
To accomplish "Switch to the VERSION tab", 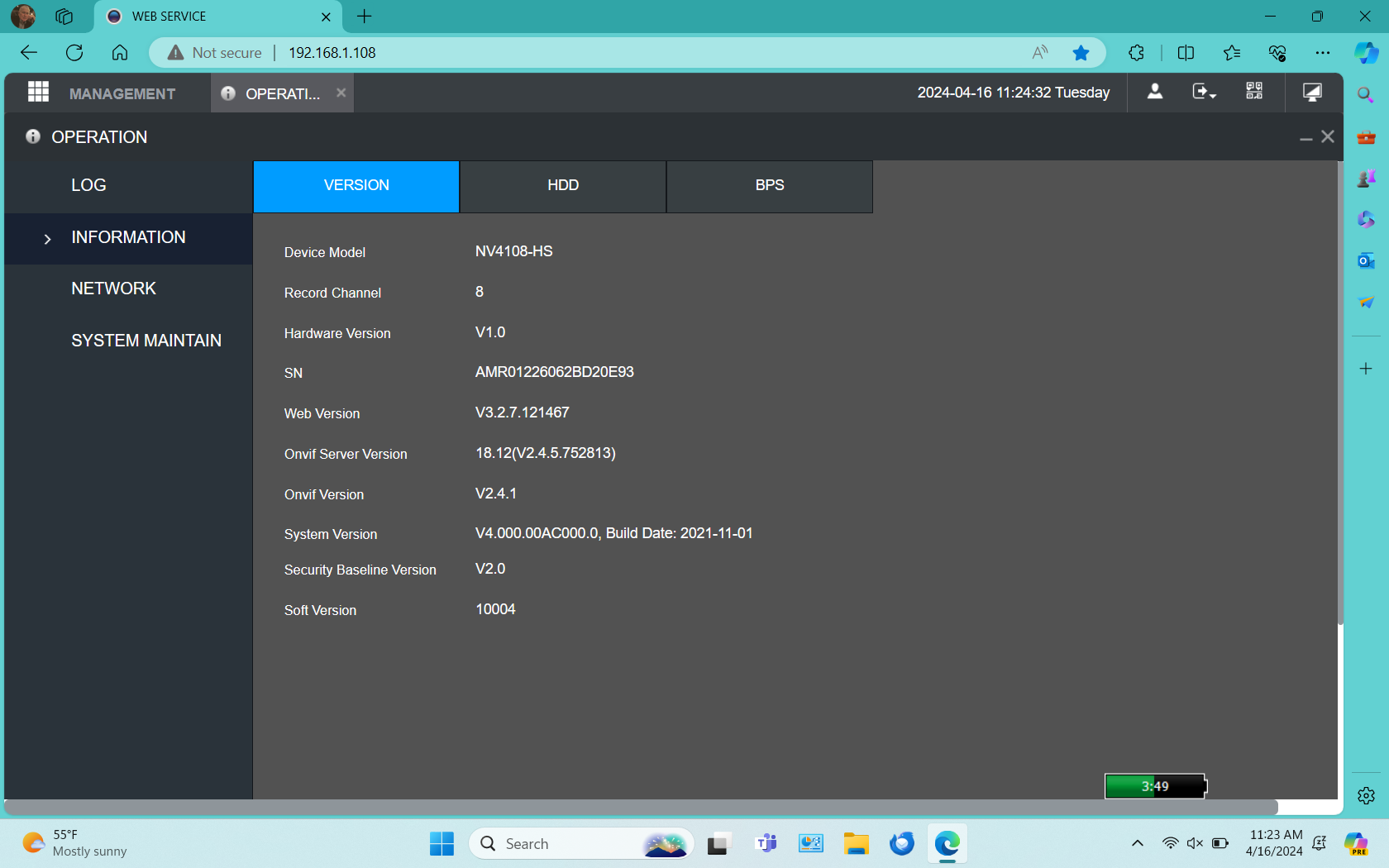I will [x=356, y=186].
